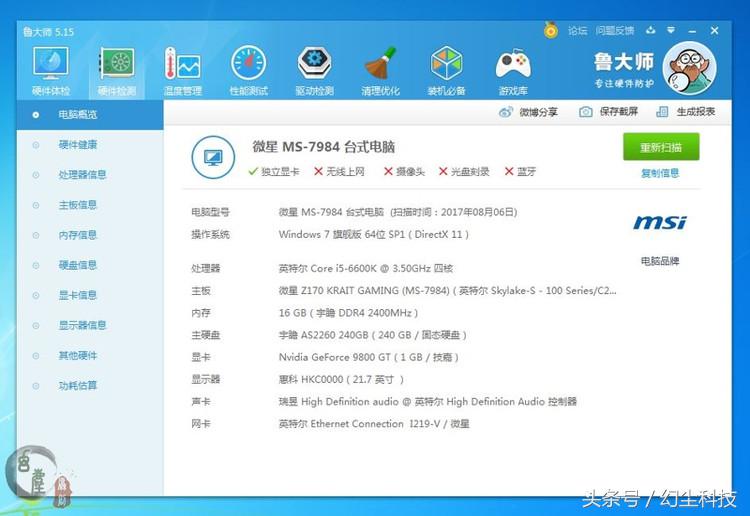Click the AS2260 240GB disk value
This screenshot has width=750, height=516.
[x=373, y=335]
